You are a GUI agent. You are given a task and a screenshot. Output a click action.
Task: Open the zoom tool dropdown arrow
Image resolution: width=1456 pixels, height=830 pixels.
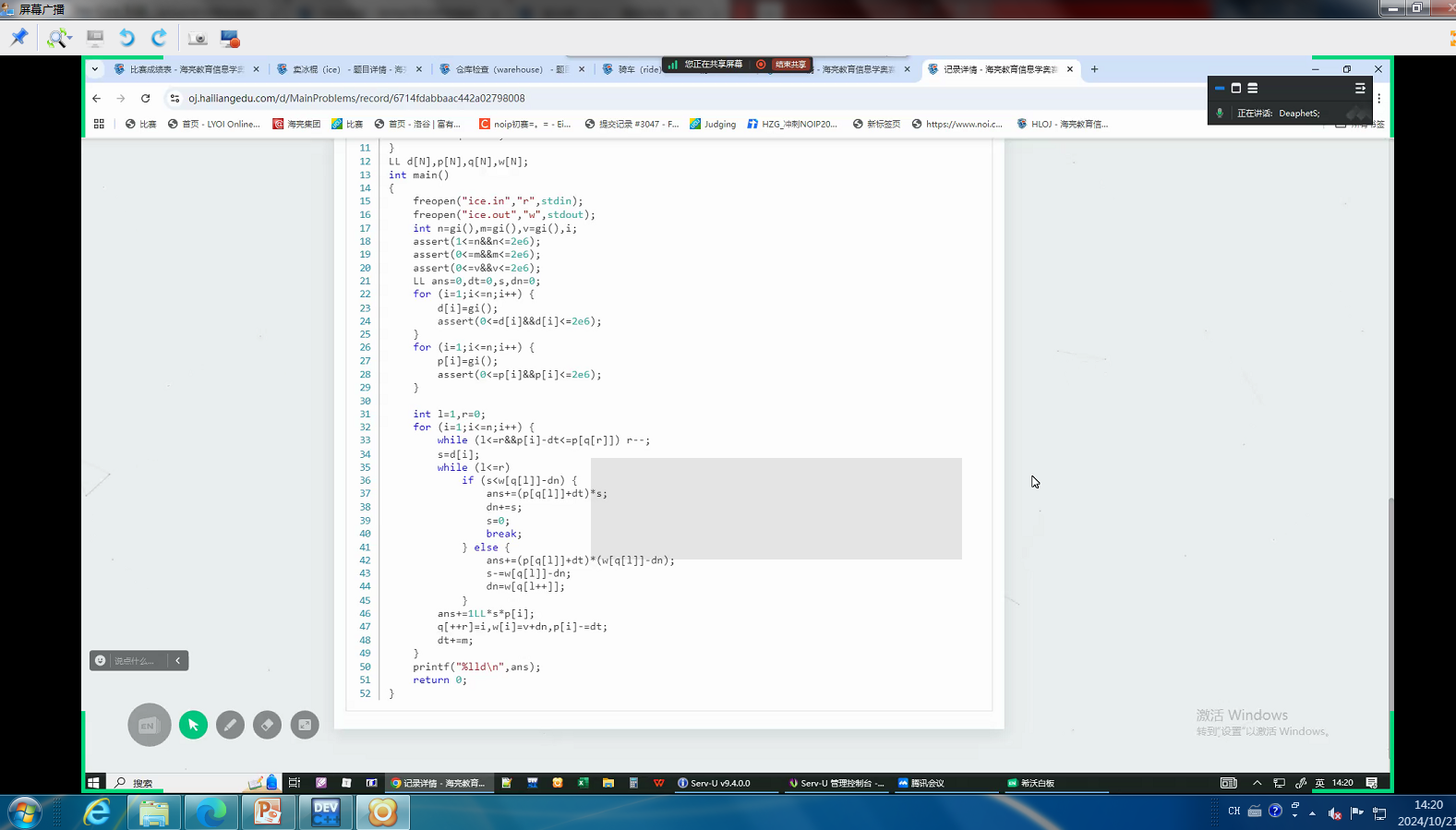pyautogui.click(x=70, y=39)
